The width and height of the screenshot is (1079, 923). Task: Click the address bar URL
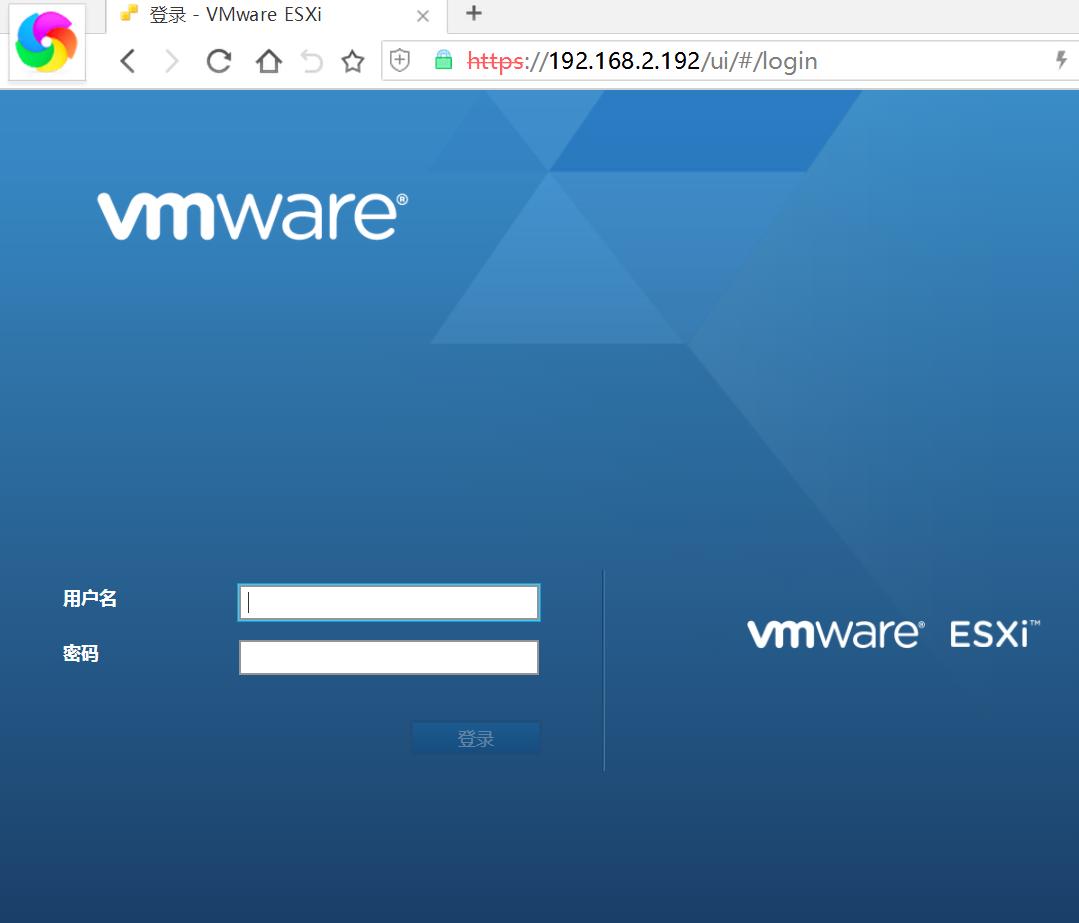click(640, 60)
